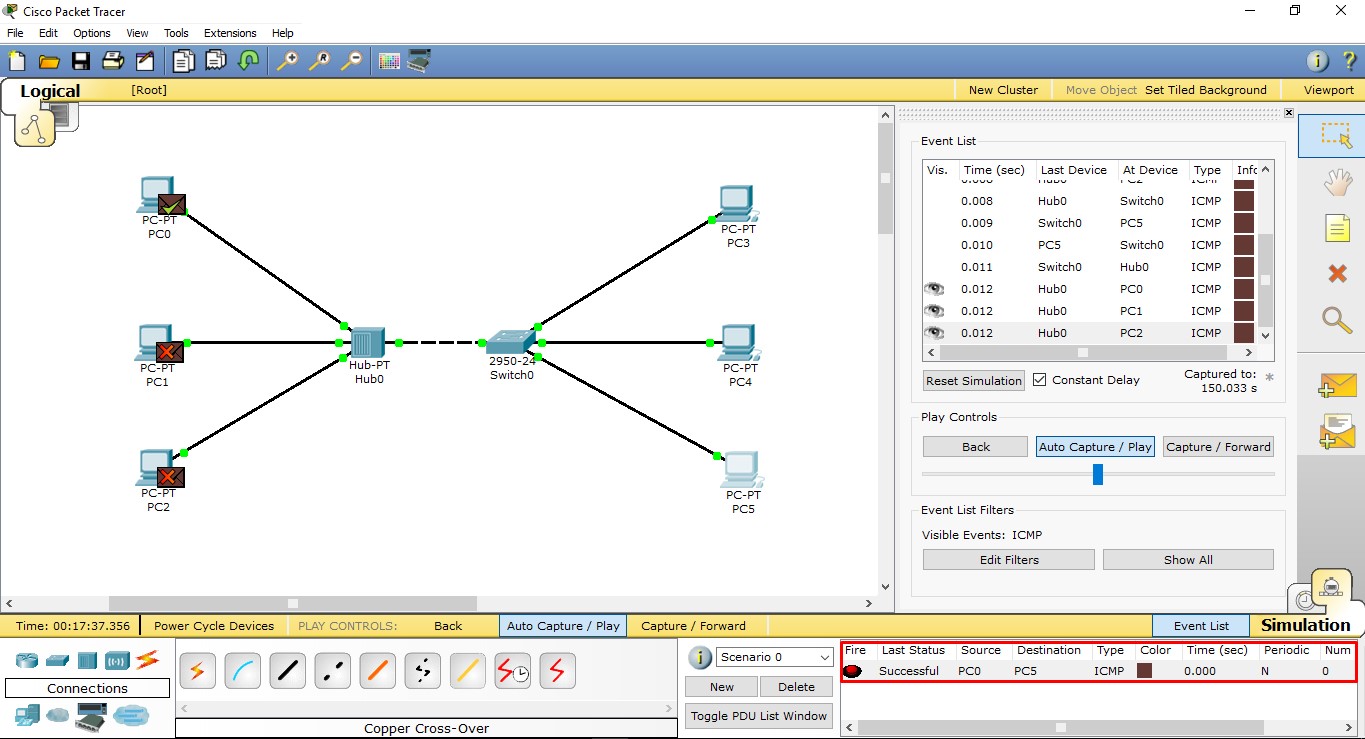This screenshot has height=739, width=1365.
Task: Open the Options menu
Action: (92, 33)
